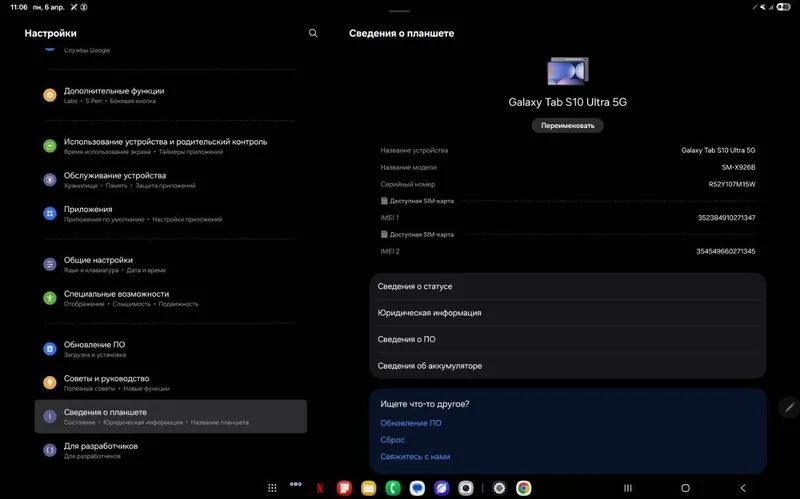Open Для разработчиков options
The height and width of the screenshot is (499, 800).
click(170, 450)
